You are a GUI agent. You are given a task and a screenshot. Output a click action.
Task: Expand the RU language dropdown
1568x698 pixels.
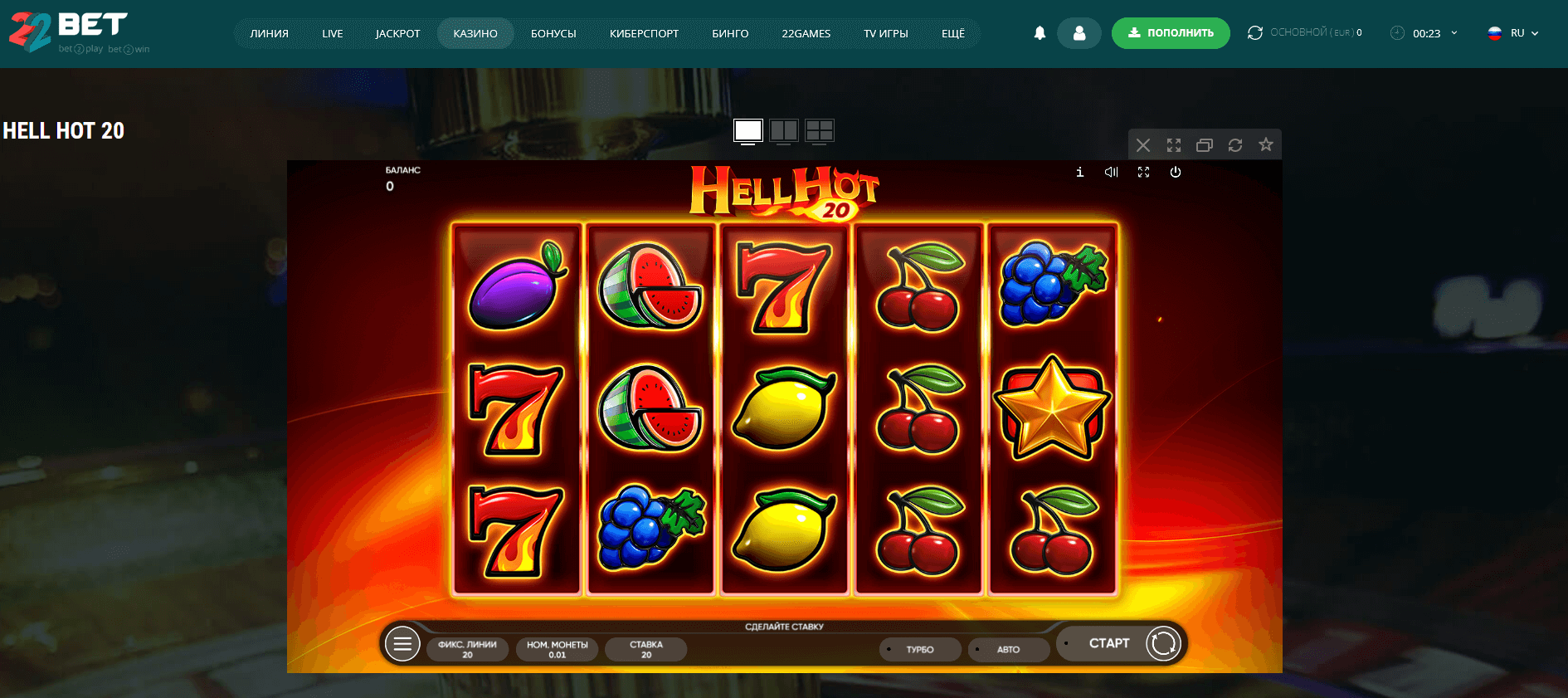click(x=1513, y=33)
